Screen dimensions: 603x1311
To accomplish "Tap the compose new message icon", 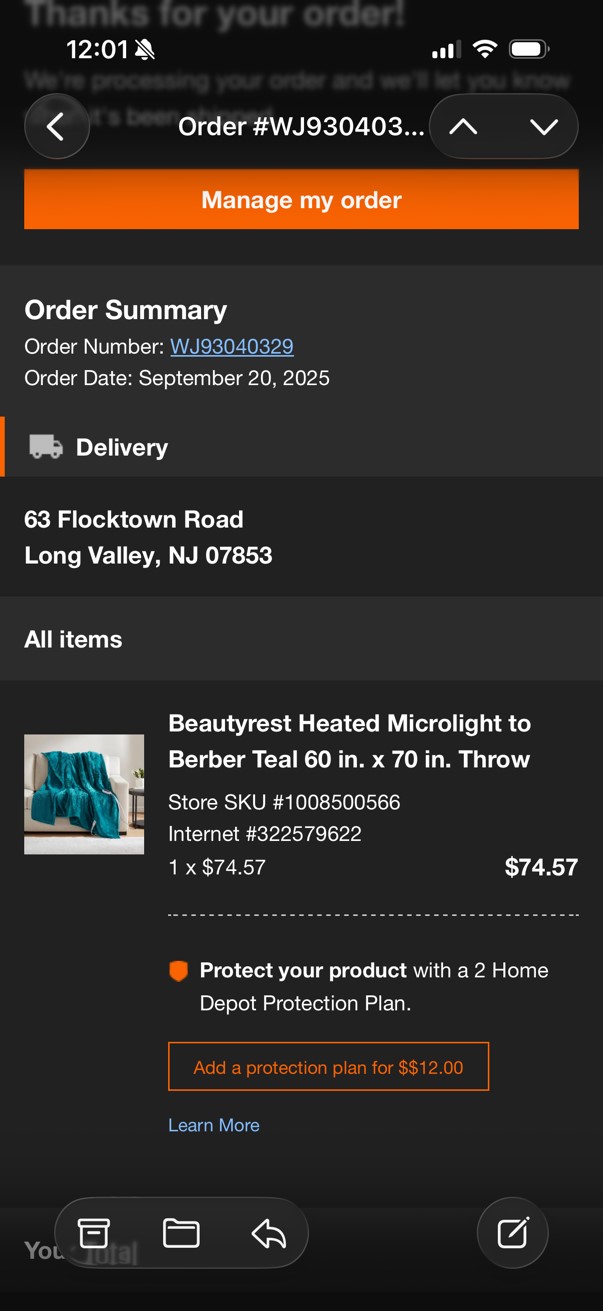I will [512, 1233].
